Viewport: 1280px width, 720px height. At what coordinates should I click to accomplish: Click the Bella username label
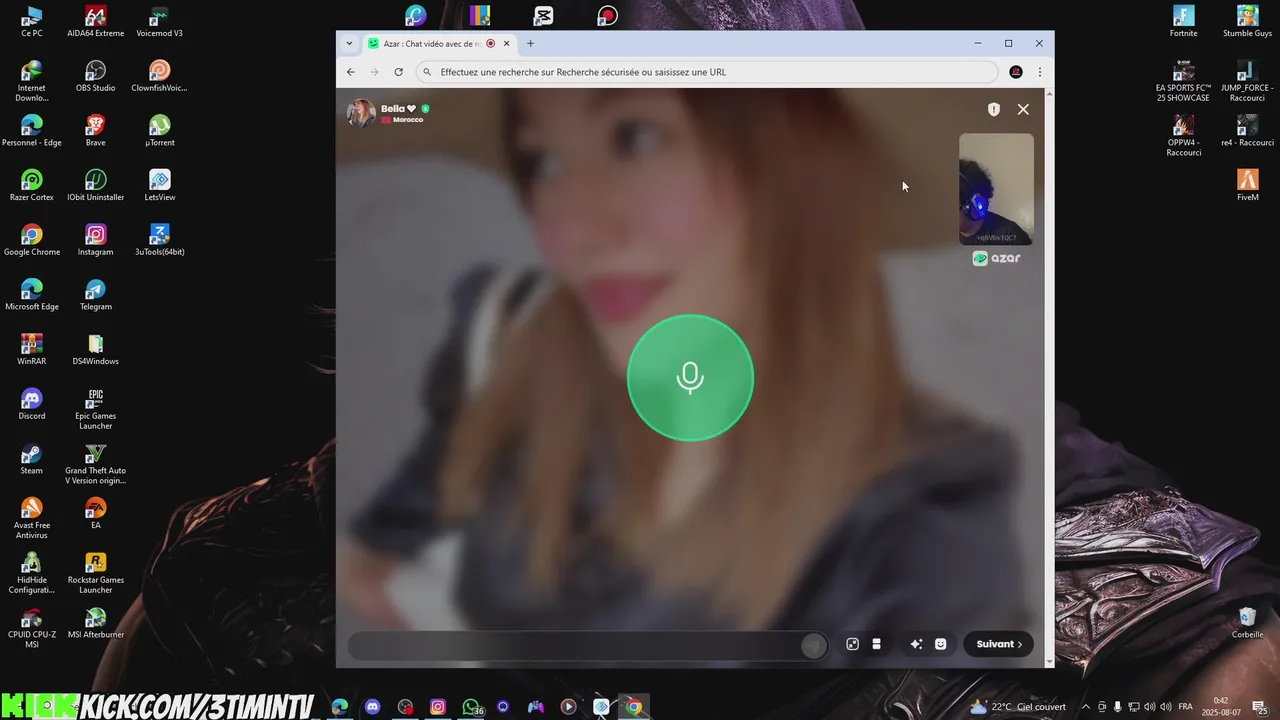coord(398,108)
